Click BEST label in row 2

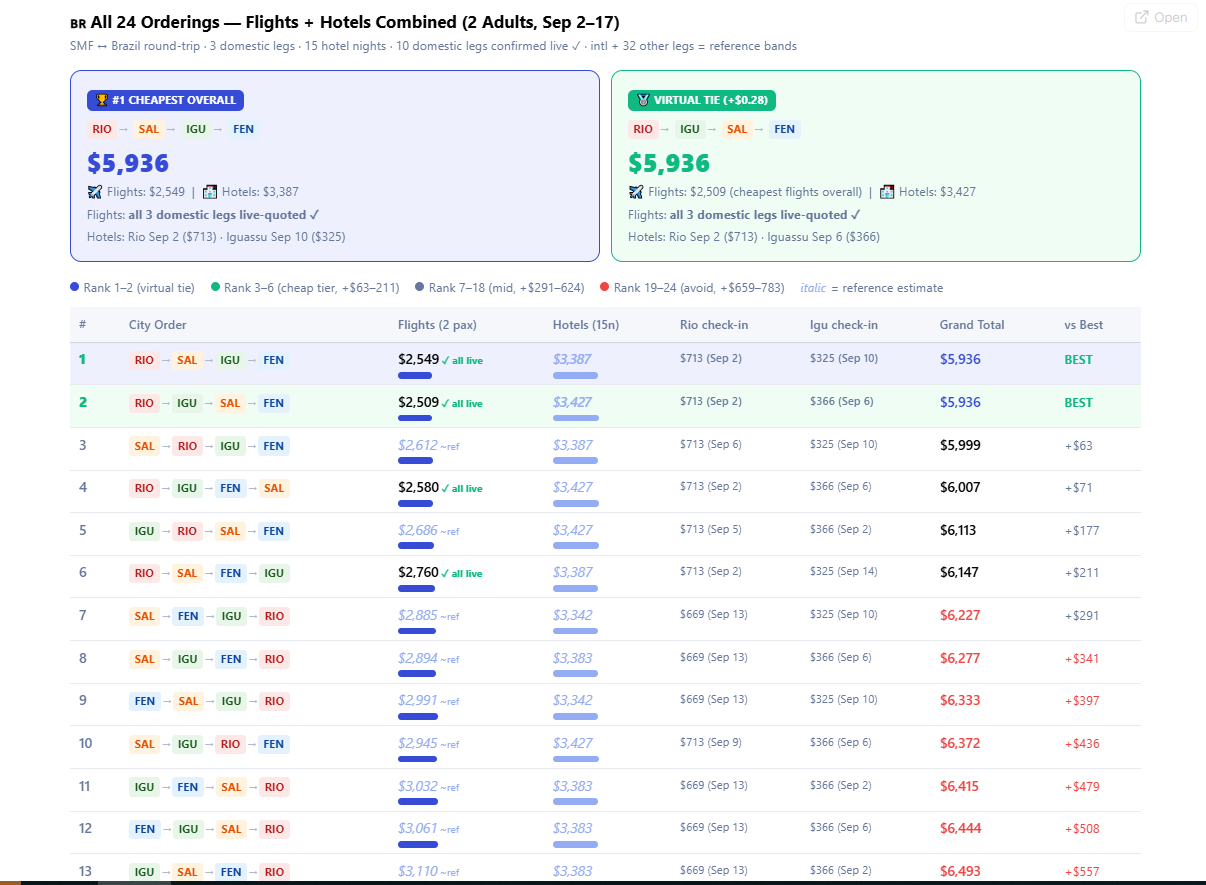coord(1079,402)
